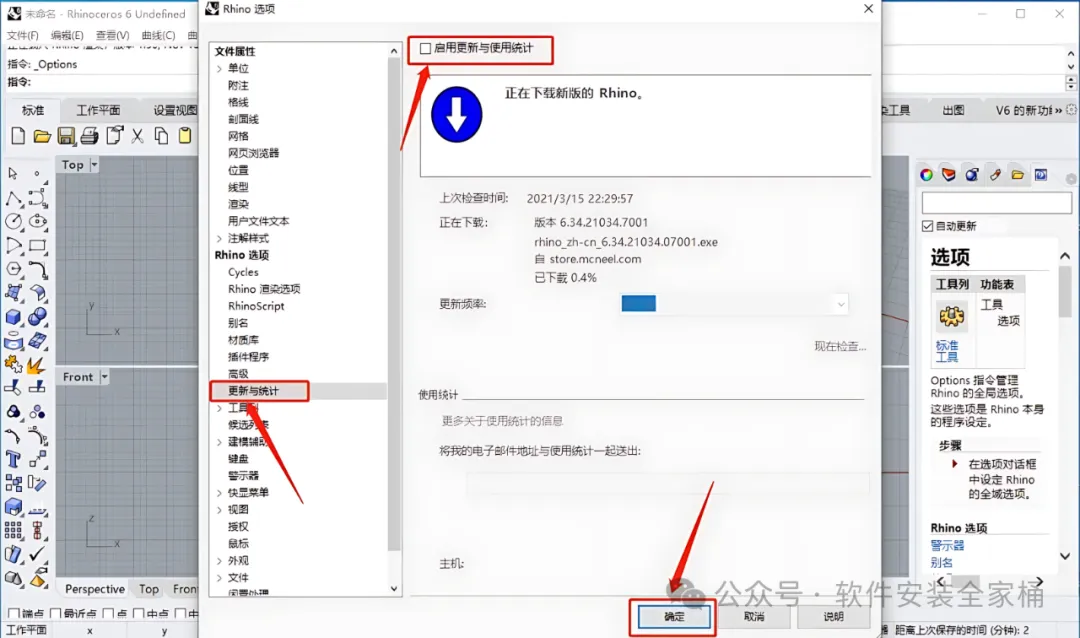Toggle the 端点 osnap checkbox
The height and width of the screenshot is (638, 1080).
tap(14, 613)
